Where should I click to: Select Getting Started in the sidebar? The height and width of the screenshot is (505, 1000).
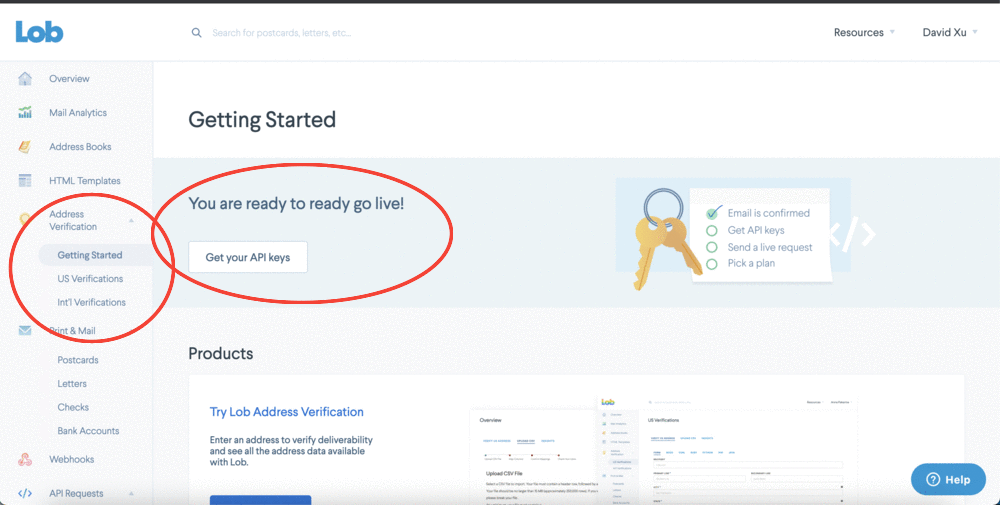pos(90,255)
